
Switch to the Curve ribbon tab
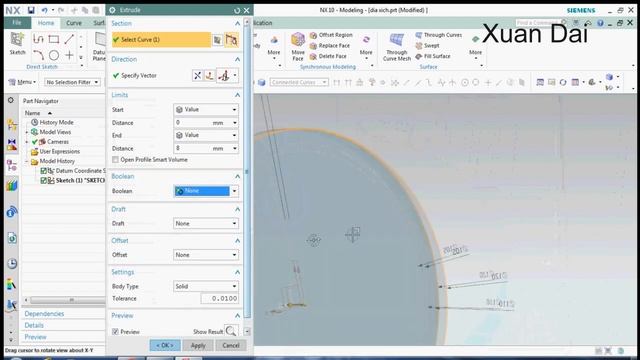74,23
